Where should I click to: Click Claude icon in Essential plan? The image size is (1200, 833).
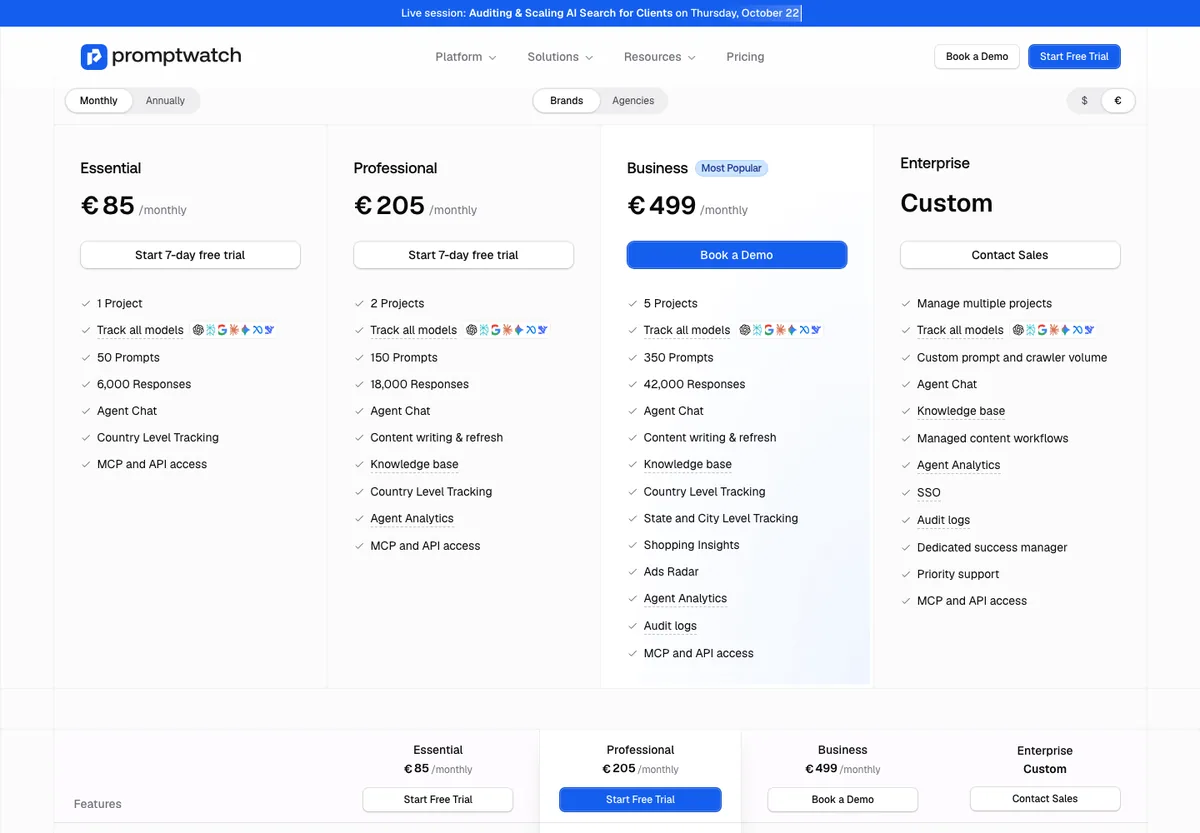234,330
